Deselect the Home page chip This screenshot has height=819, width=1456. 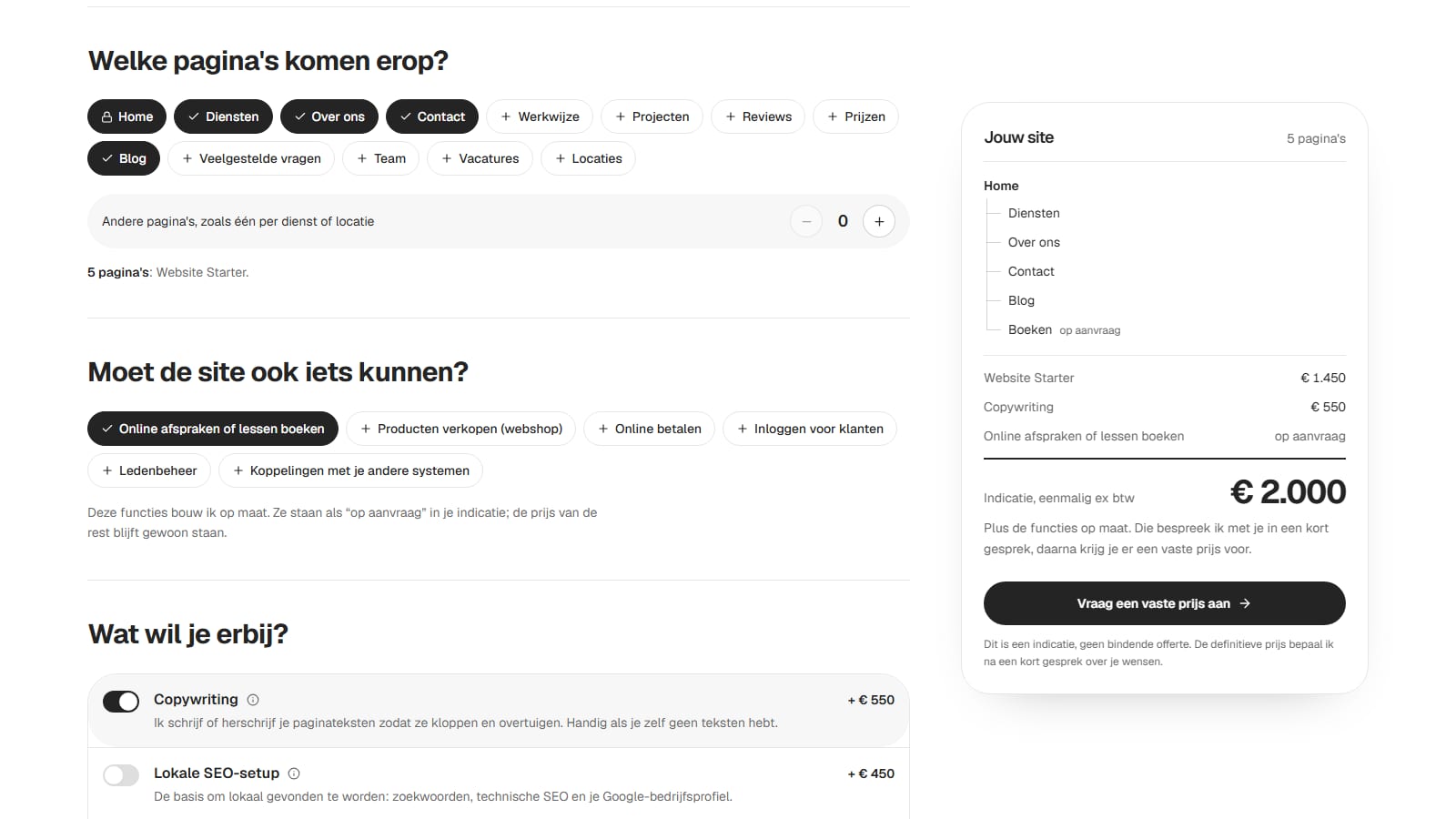point(127,116)
